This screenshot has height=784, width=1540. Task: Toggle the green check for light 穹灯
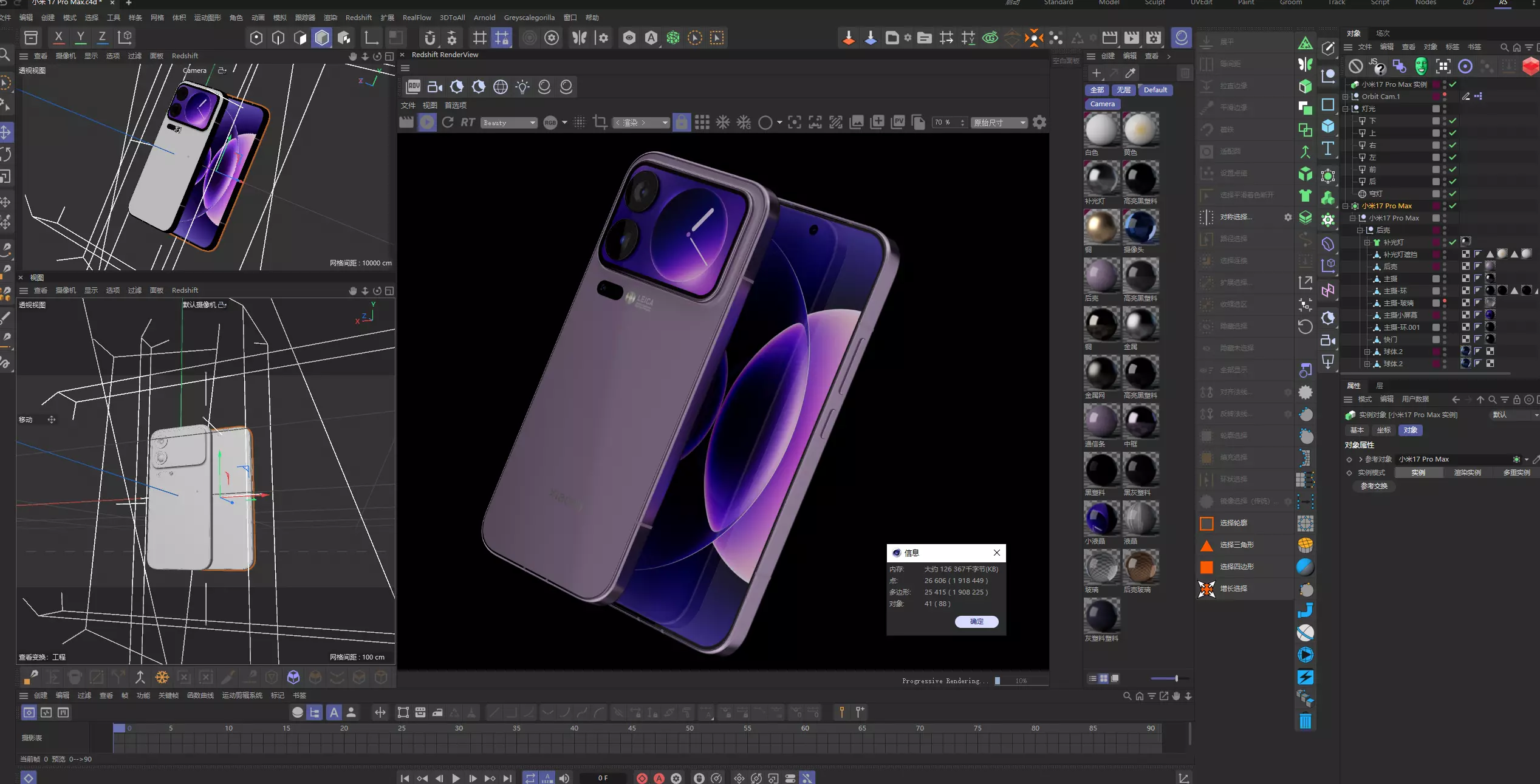1453,194
